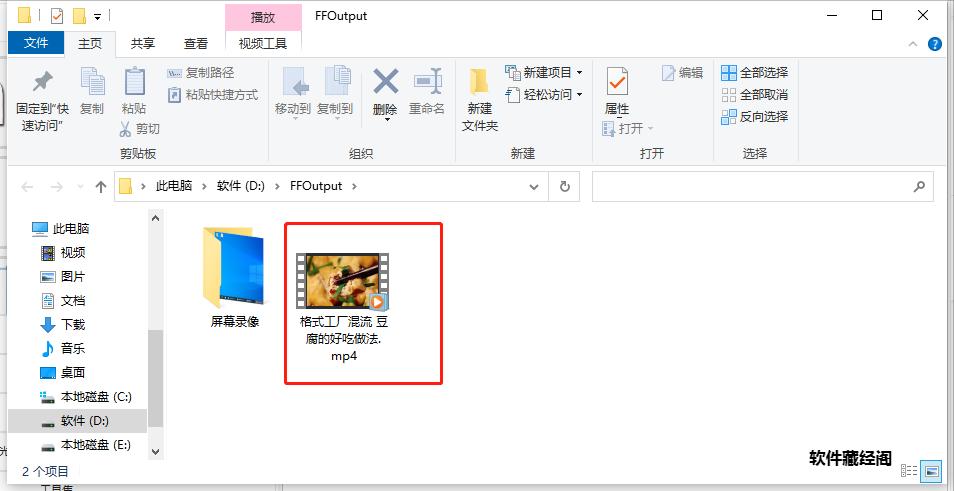Viewport: 954px width, 491px height.
Task: Switch to the Home (主页) tab
Action: tap(90, 43)
